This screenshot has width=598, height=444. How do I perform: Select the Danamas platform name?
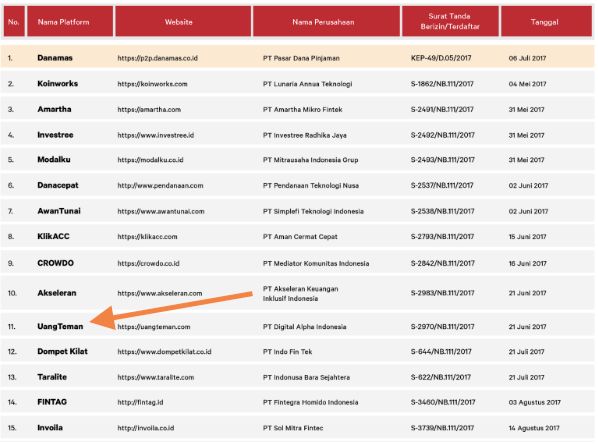(x=55, y=58)
